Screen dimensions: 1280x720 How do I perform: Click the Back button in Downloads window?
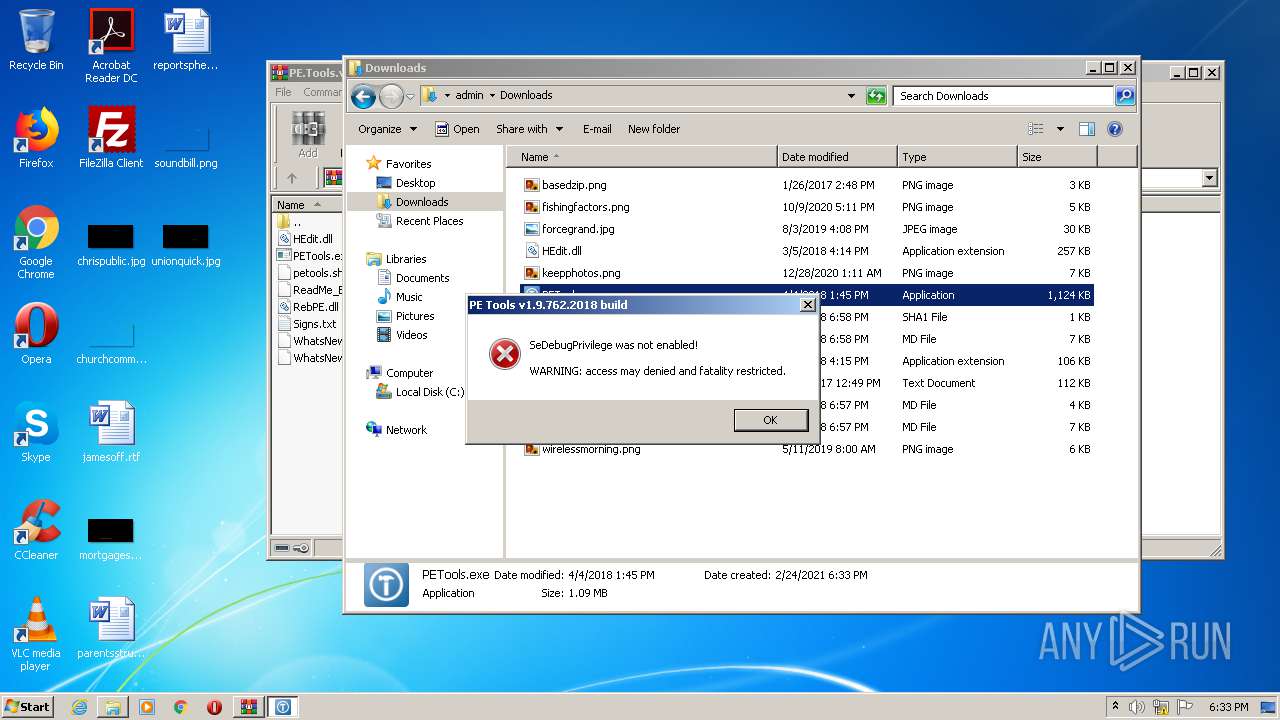[x=363, y=96]
